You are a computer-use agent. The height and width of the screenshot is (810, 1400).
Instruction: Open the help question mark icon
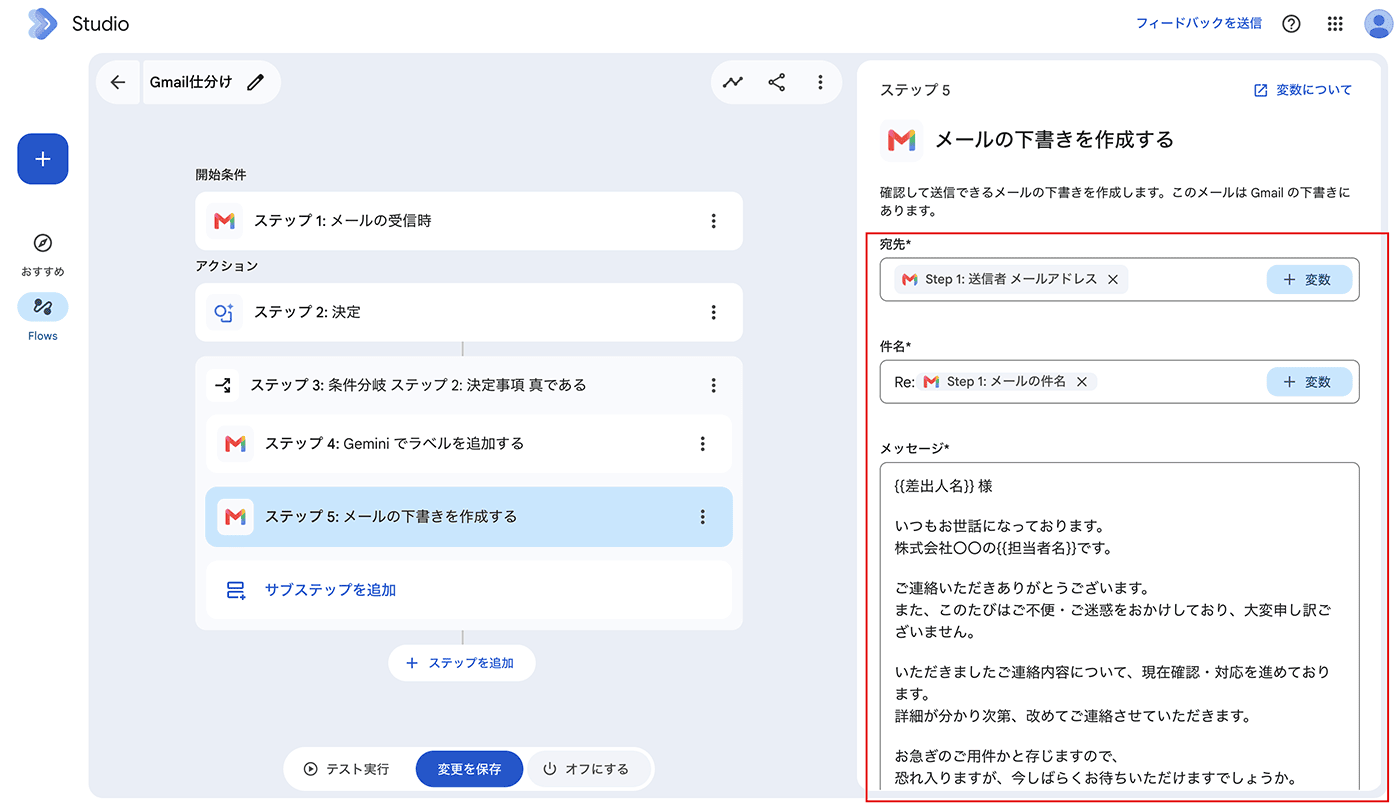[x=1291, y=23]
